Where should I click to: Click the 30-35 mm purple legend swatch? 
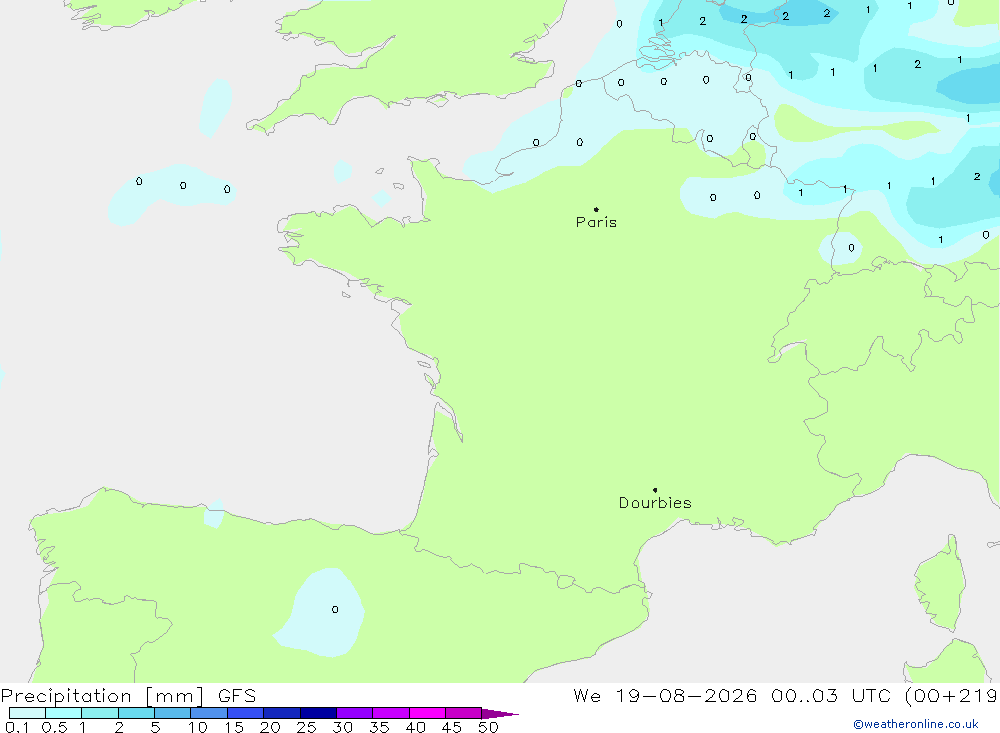click(x=355, y=713)
